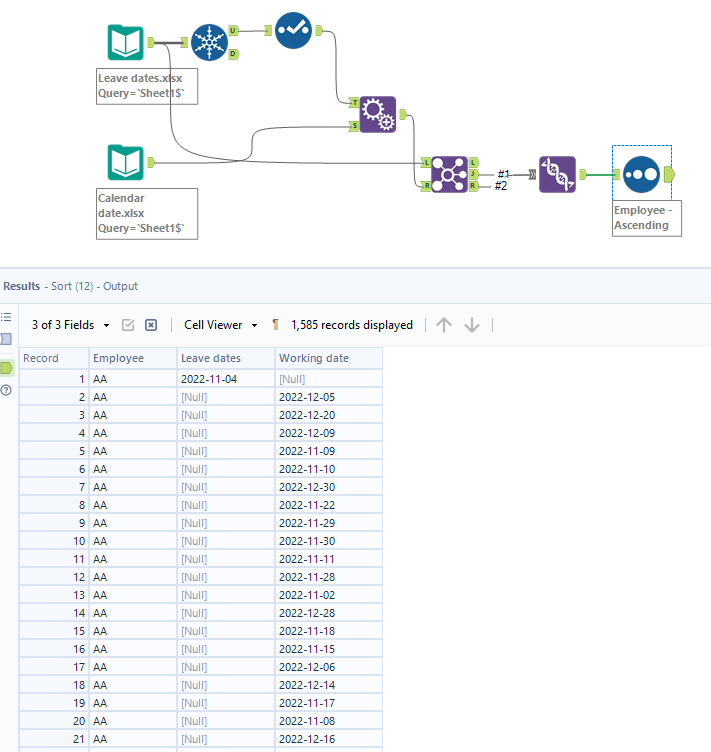Select the Leave dates.xlsx Input Data tool

125,42
